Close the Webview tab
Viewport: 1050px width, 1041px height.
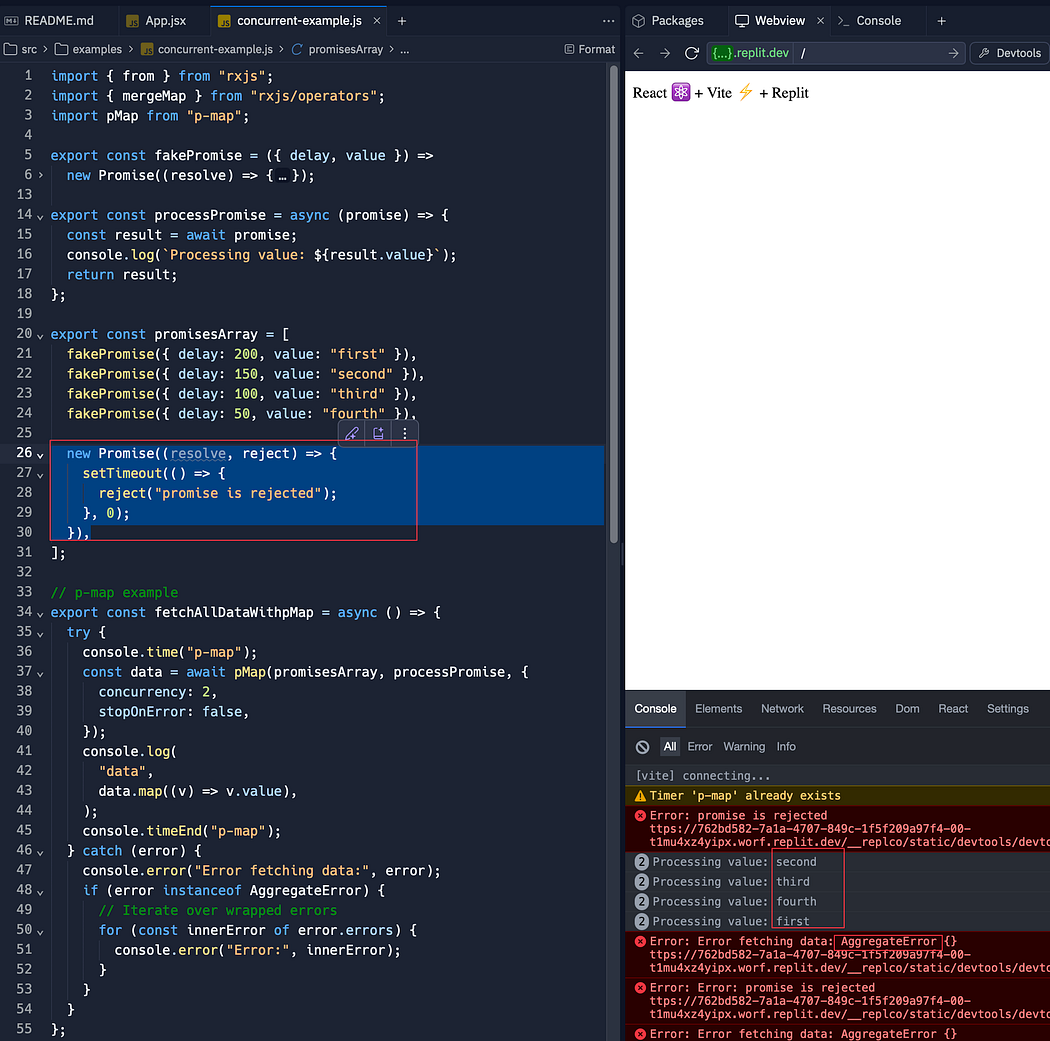820,21
